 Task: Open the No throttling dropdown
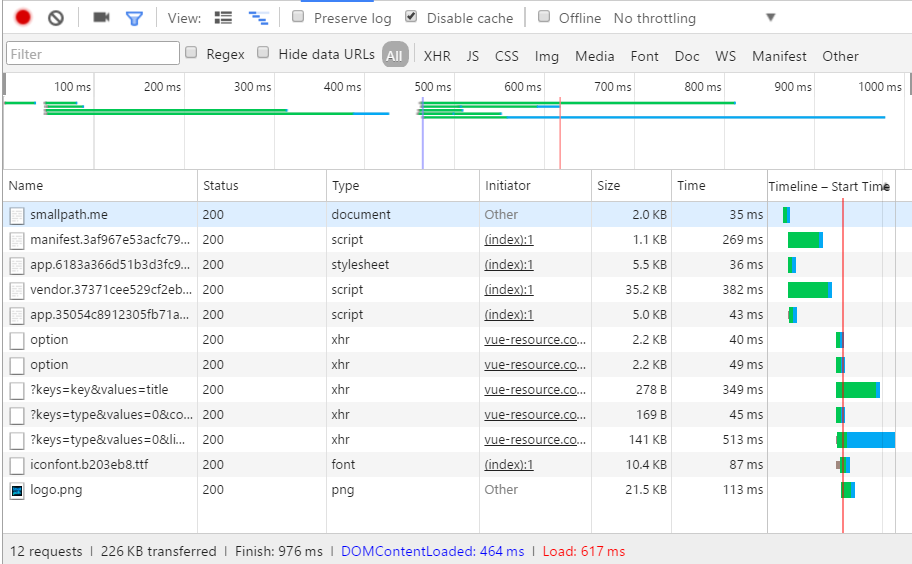(x=695, y=18)
